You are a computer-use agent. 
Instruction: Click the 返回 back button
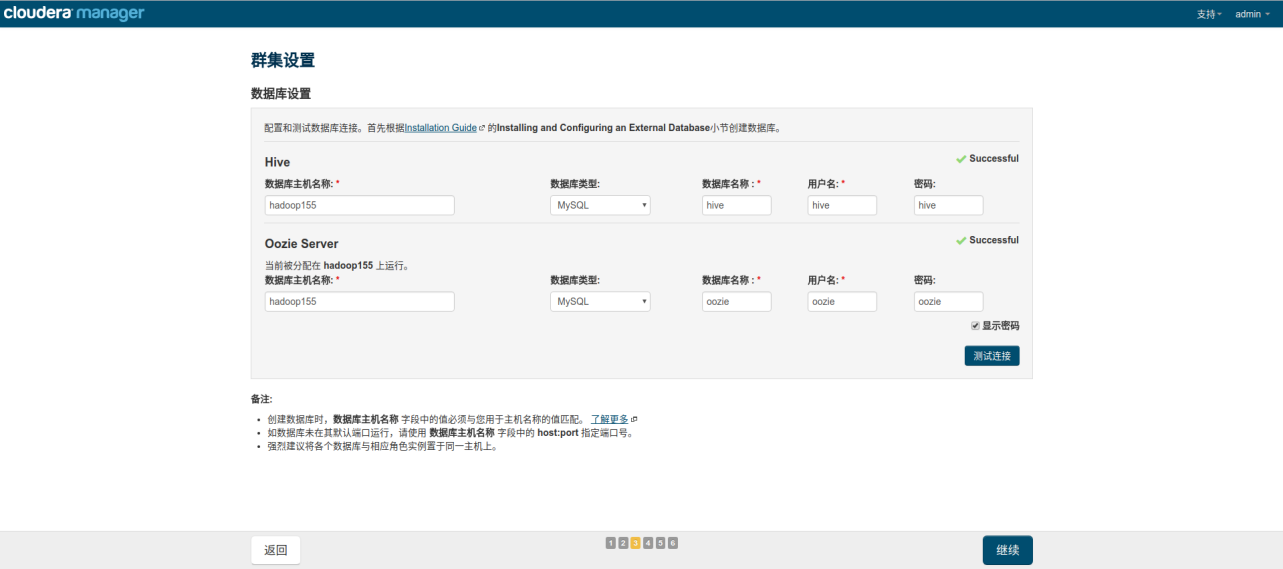click(275, 550)
